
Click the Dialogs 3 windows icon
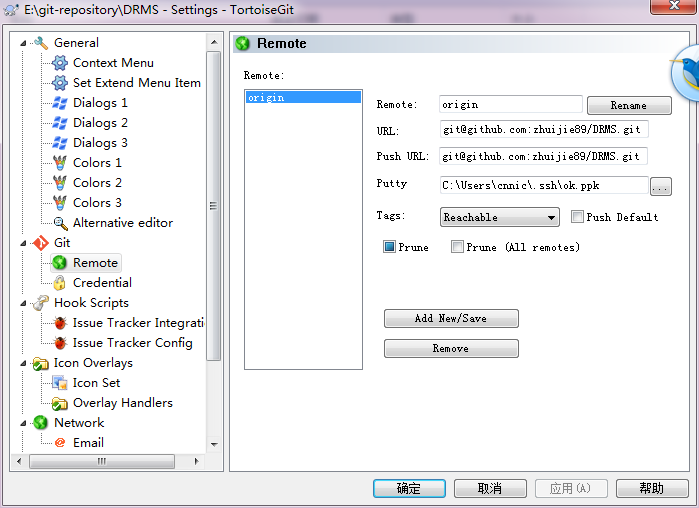pos(60,143)
